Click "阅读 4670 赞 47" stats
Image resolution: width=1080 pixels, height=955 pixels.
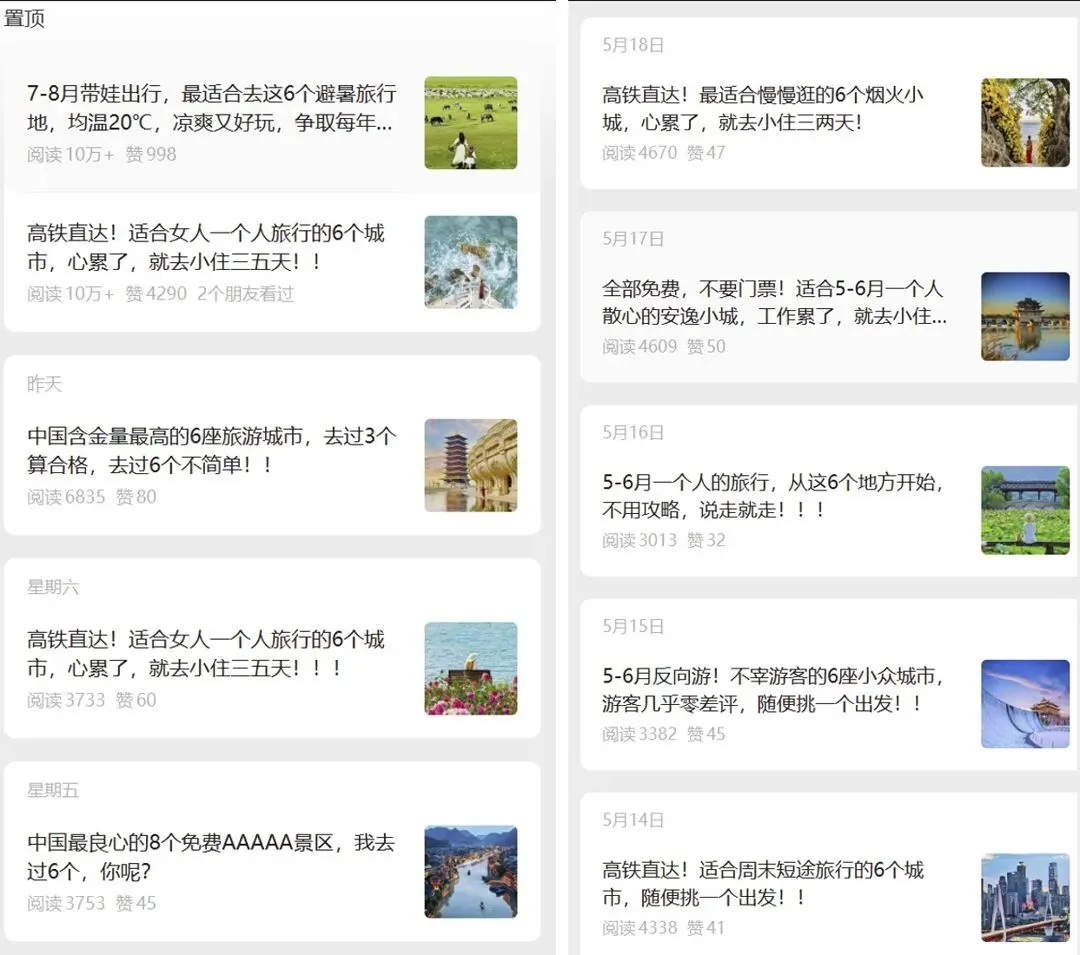click(663, 153)
